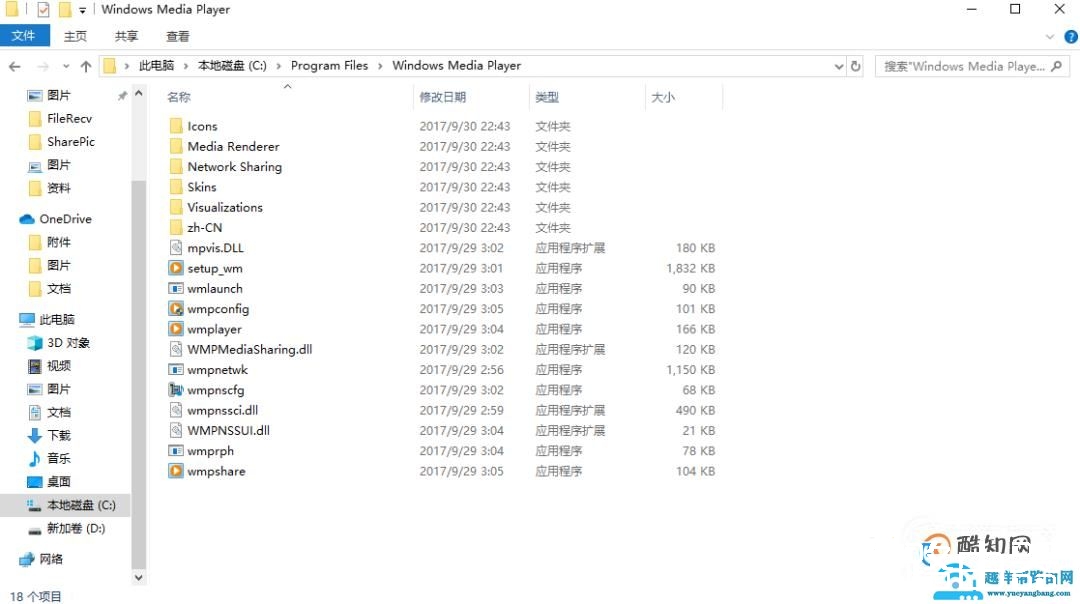Click the wmpconfig application icon
This screenshot has width=1080, height=604.
point(176,309)
